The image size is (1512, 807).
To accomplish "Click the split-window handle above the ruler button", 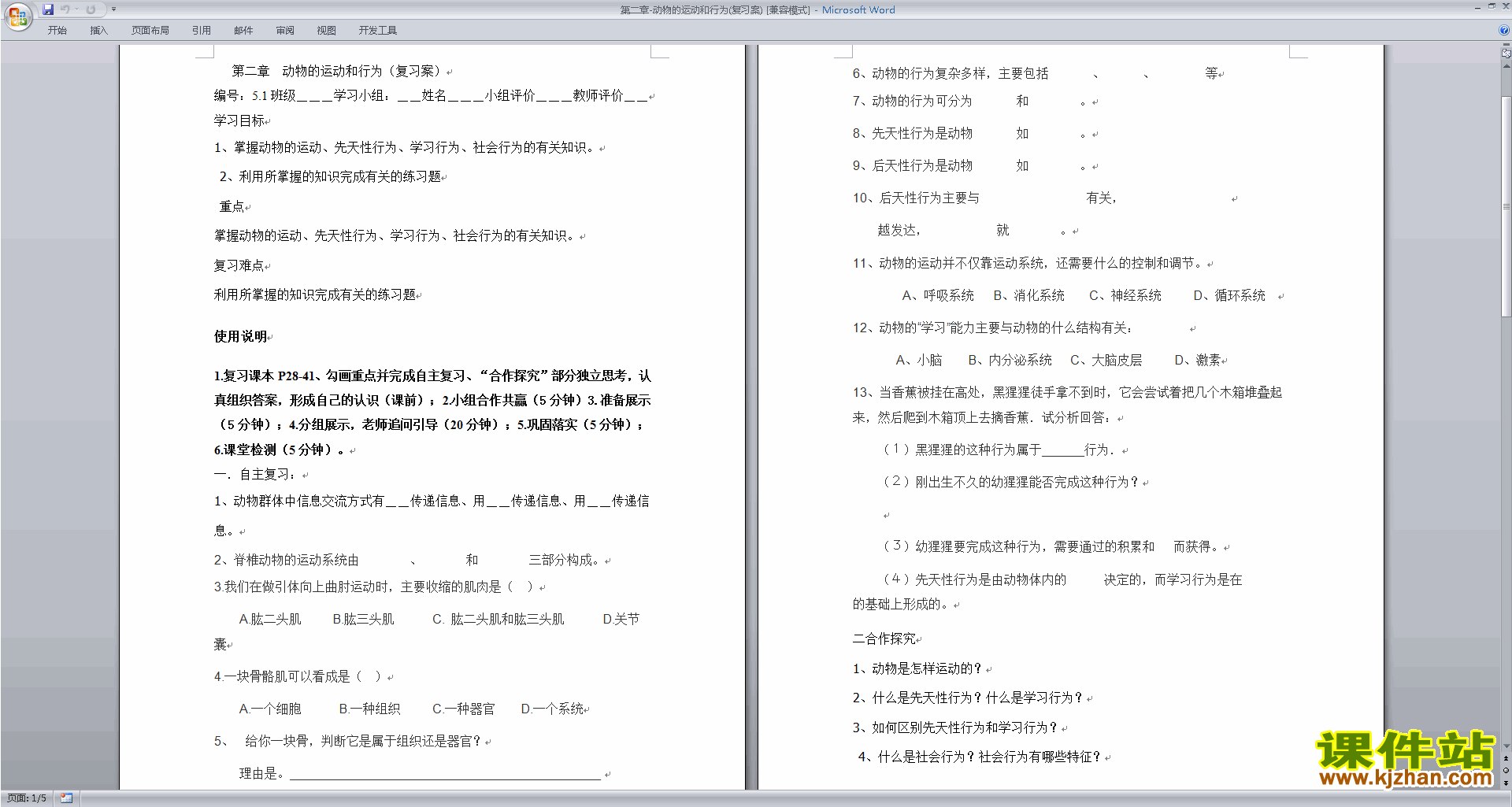I will tap(1506, 44).
